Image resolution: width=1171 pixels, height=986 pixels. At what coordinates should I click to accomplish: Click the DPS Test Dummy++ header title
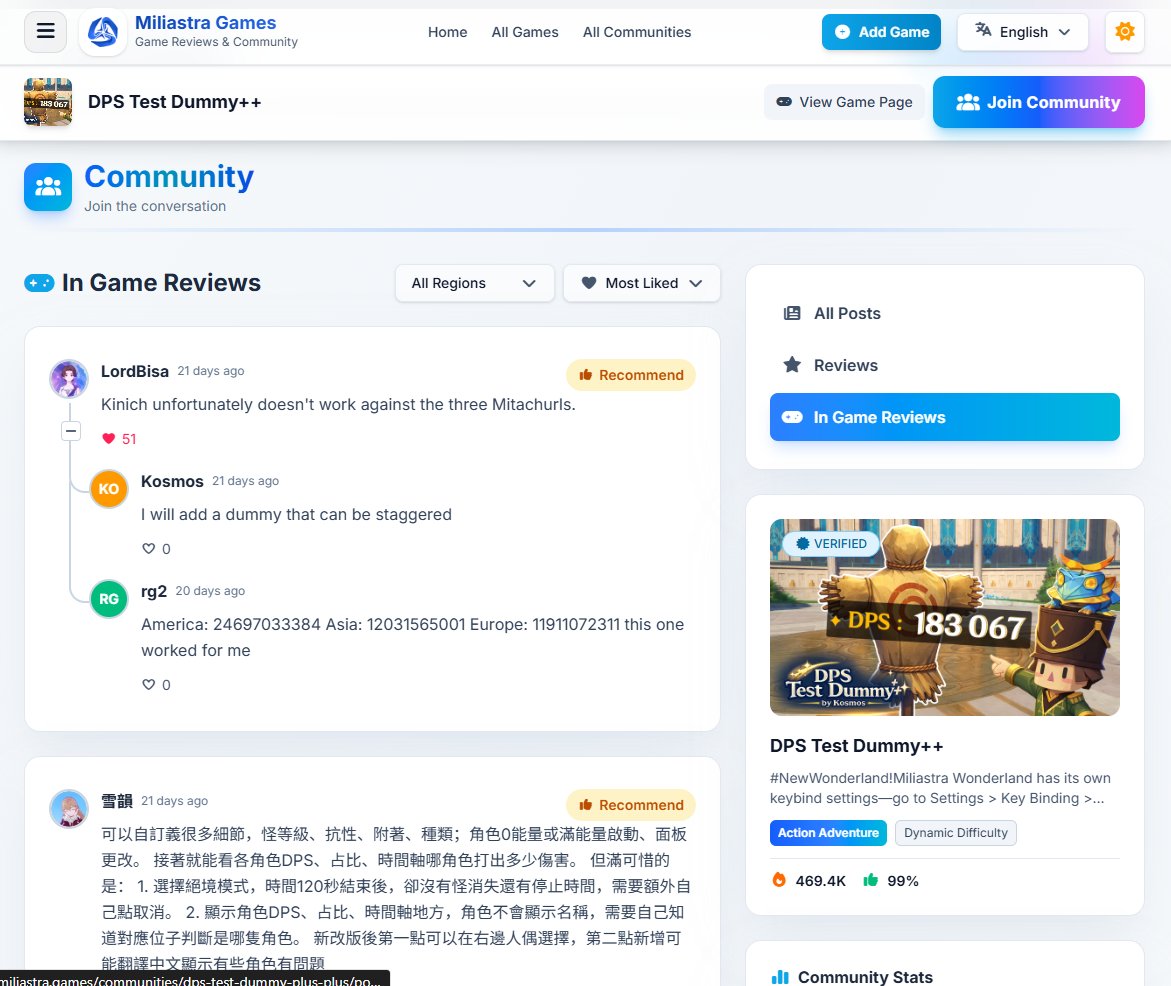pyautogui.click(x=175, y=102)
